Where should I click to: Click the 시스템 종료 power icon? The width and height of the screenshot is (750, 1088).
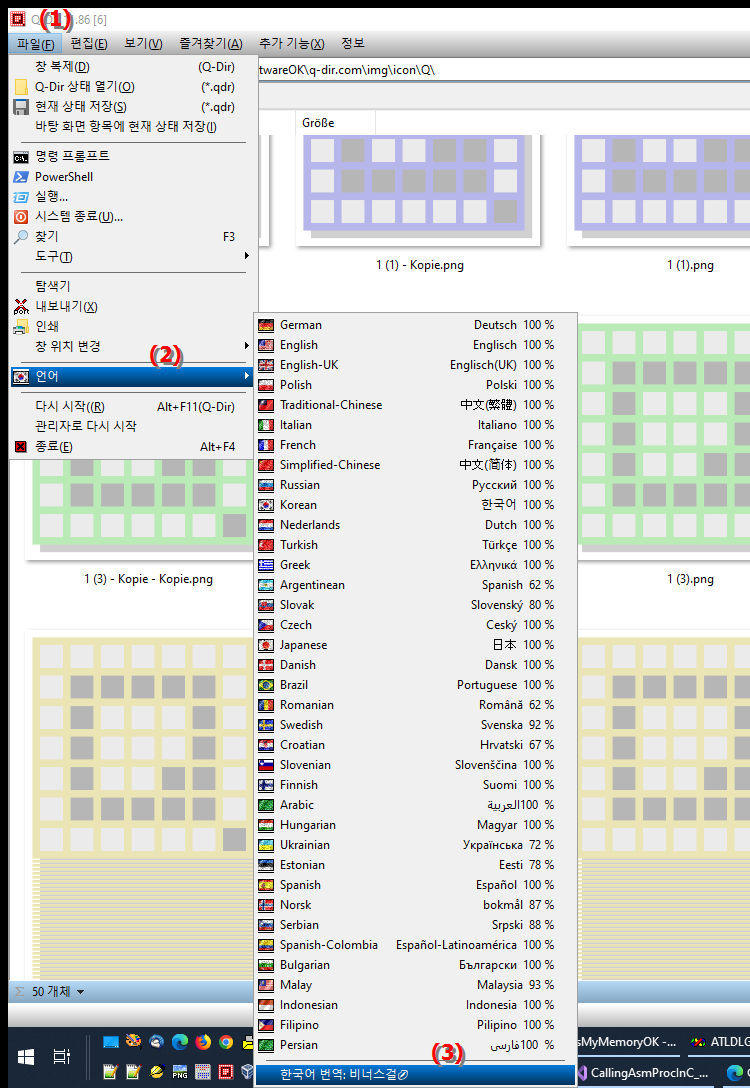[x=22, y=217]
